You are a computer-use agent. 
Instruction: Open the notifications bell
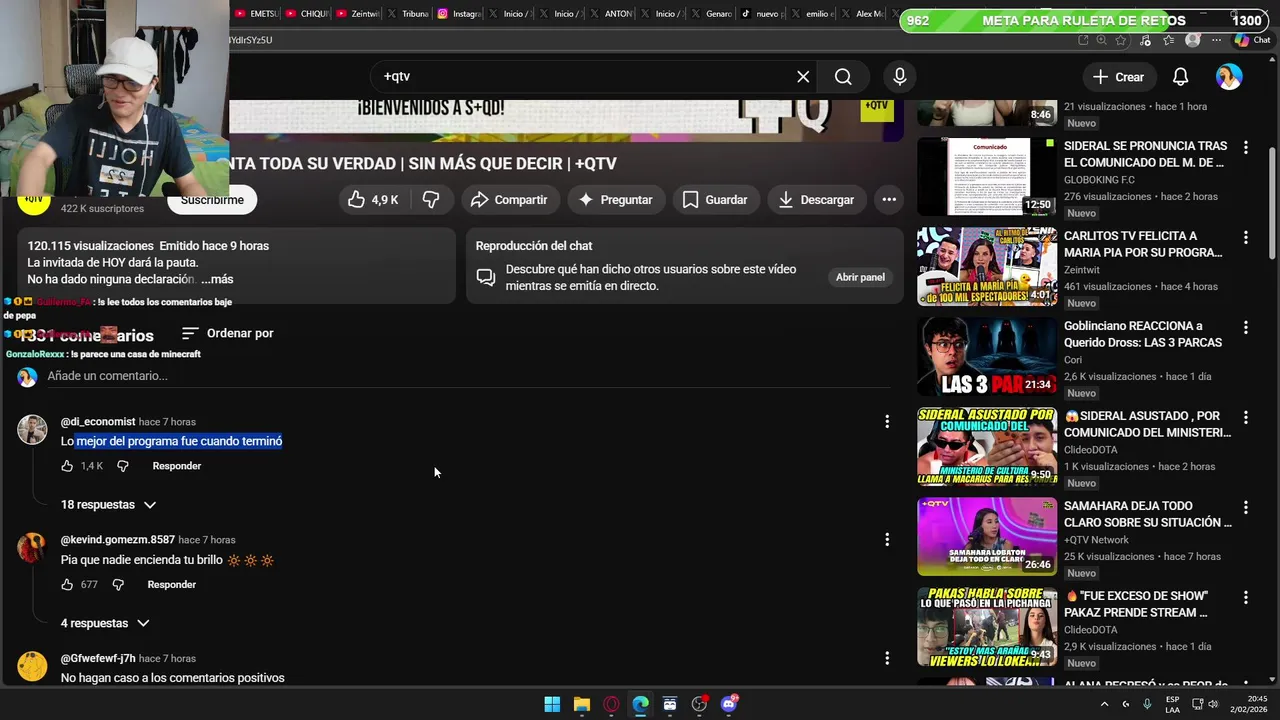tap(1180, 77)
